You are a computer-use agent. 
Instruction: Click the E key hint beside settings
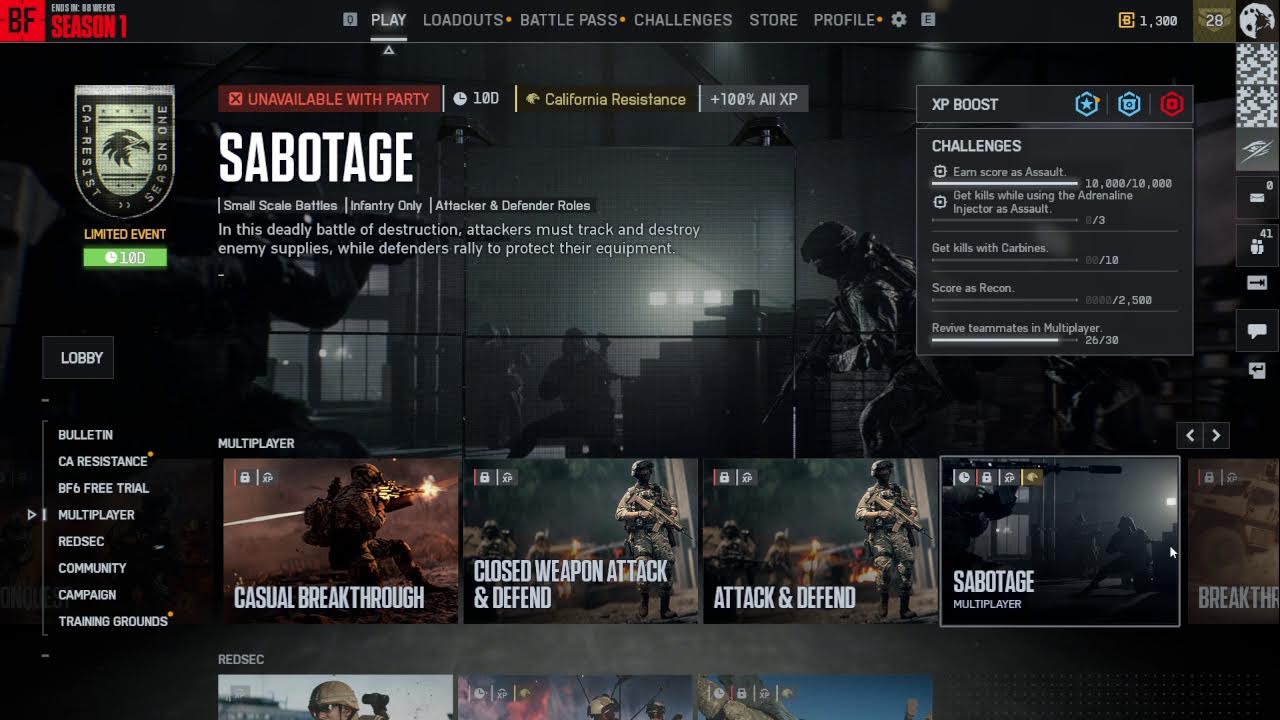point(928,20)
